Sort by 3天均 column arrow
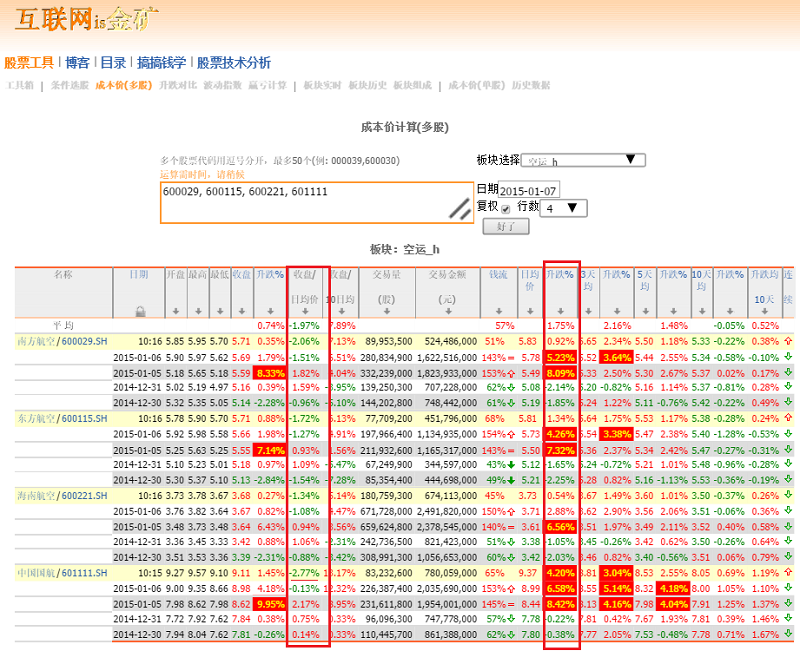The image size is (800, 651). click(588, 311)
